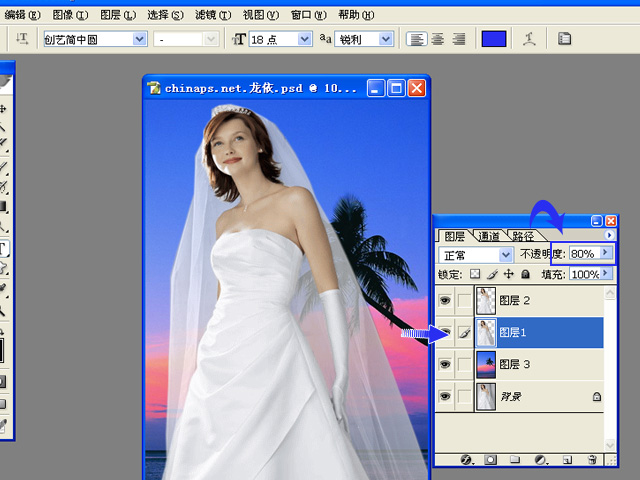
Task: Click the anti-aliasing aa icon
Action: pyautogui.click(x=325, y=39)
